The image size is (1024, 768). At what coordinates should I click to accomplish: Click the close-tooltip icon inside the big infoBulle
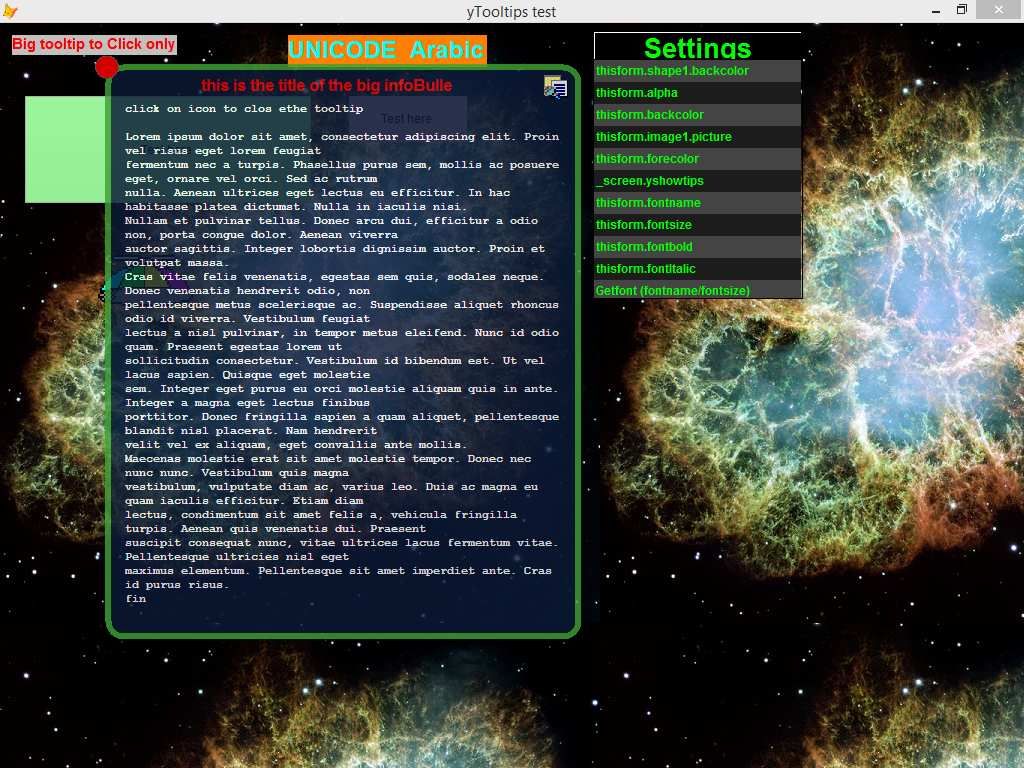tap(556, 88)
